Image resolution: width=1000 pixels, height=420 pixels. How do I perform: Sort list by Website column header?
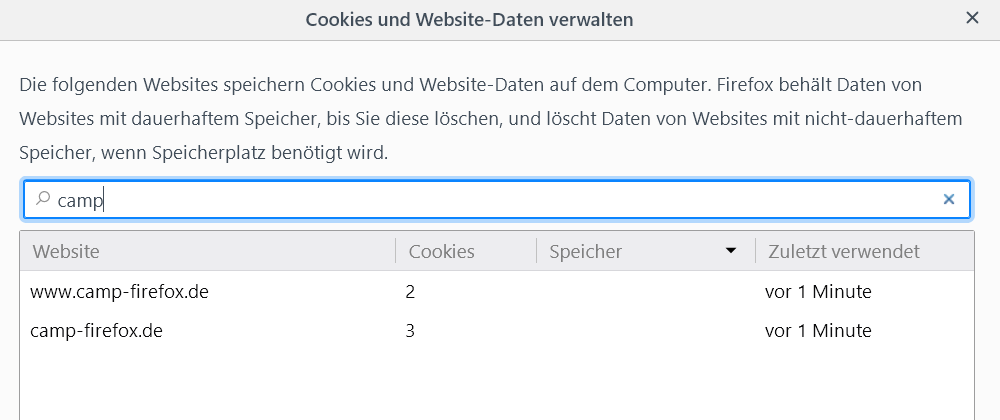click(66, 252)
